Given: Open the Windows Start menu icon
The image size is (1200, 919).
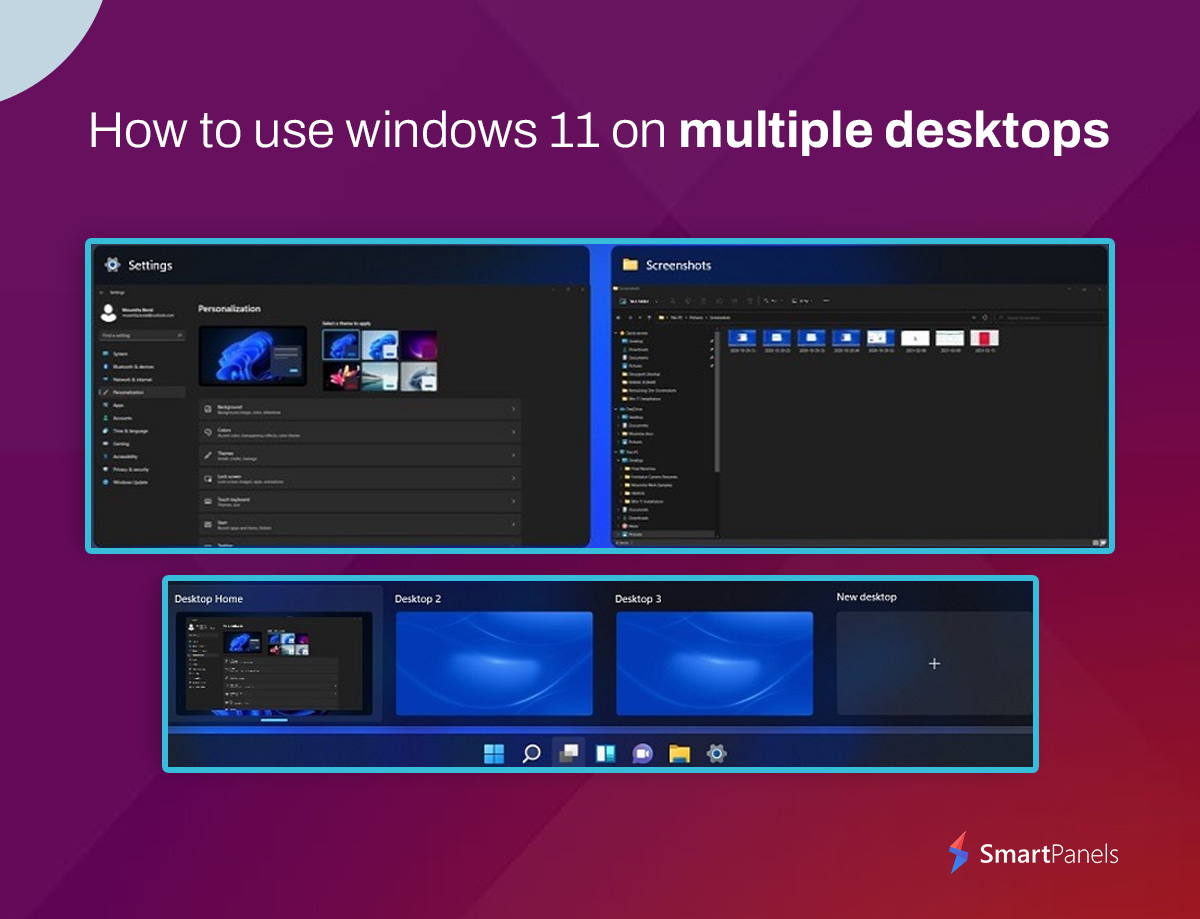Looking at the screenshot, I should (x=494, y=753).
